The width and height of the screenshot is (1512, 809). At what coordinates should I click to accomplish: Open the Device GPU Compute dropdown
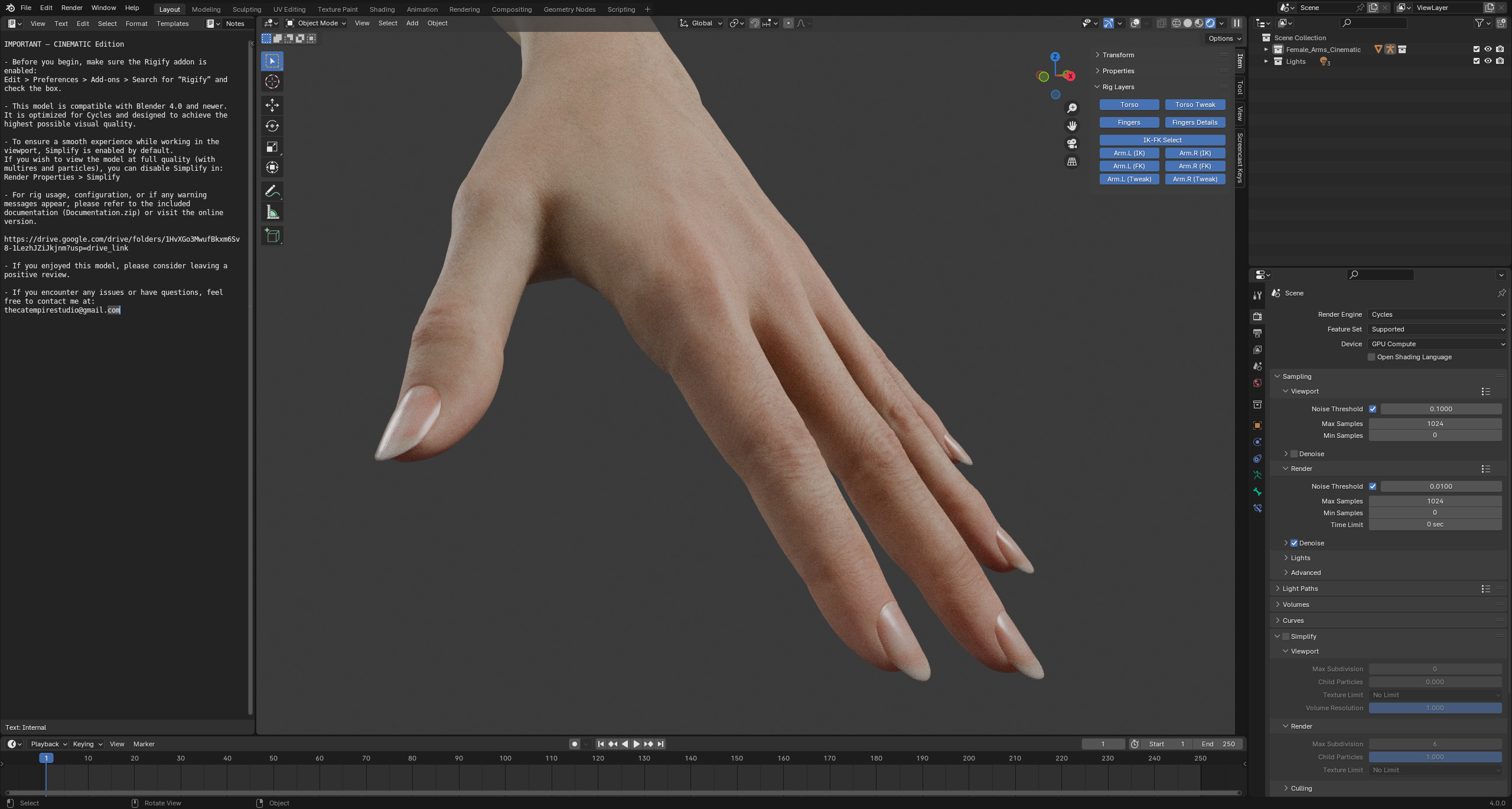pyautogui.click(x=1438, y=344)
